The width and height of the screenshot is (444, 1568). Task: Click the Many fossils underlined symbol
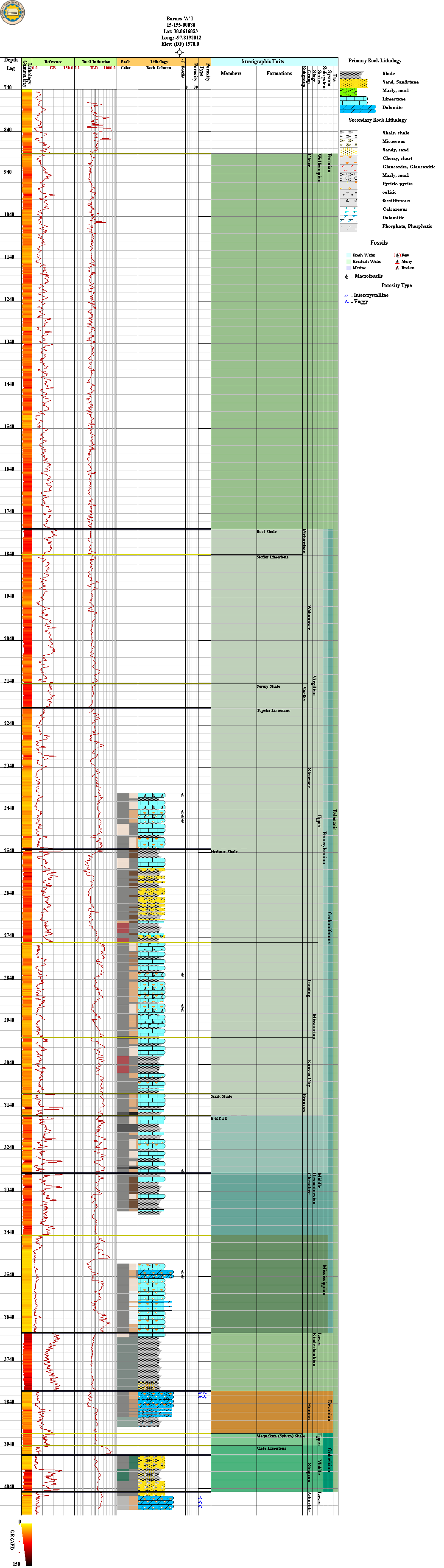[397, 262]
